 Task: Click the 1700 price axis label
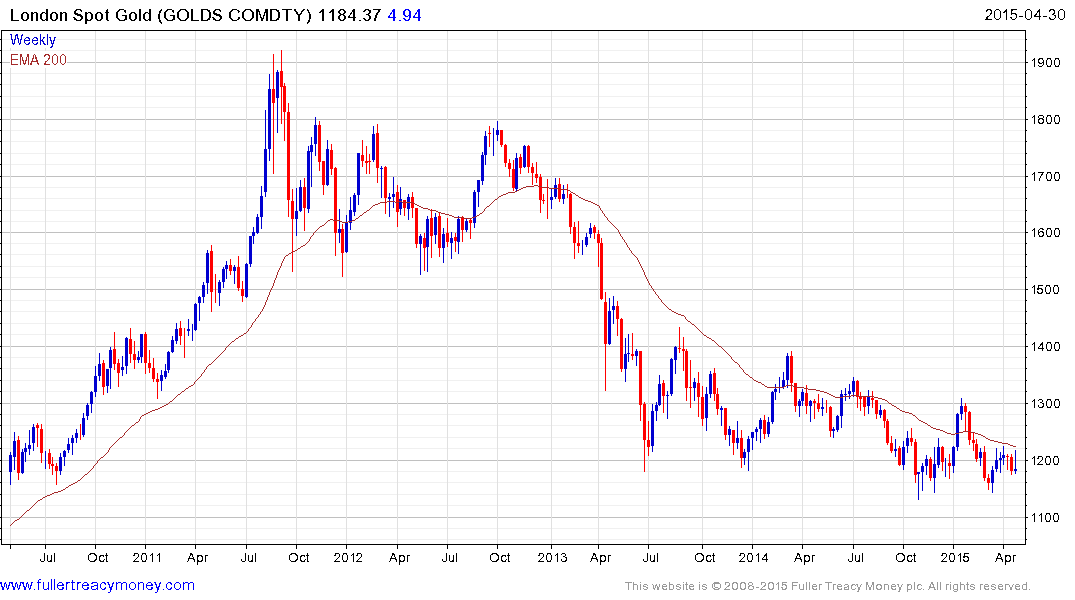pos(1046,177)
